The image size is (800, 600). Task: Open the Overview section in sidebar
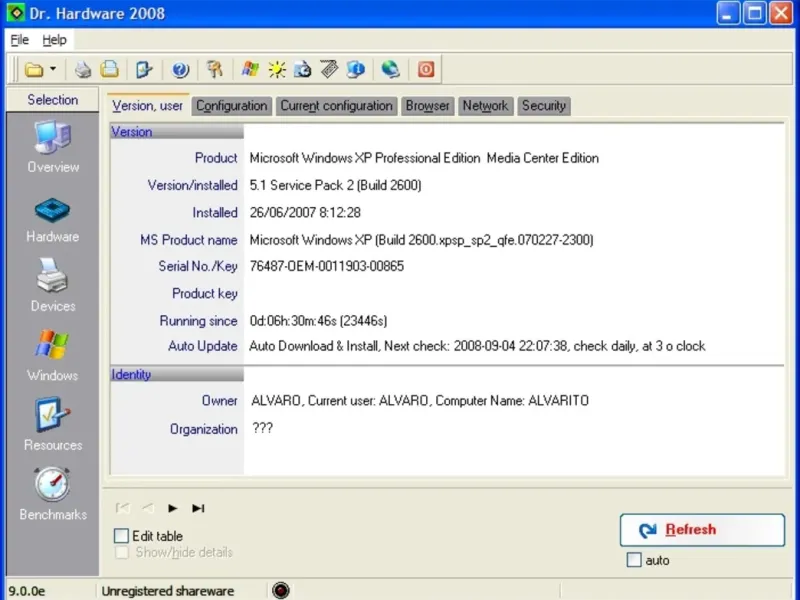click(53, 147)
